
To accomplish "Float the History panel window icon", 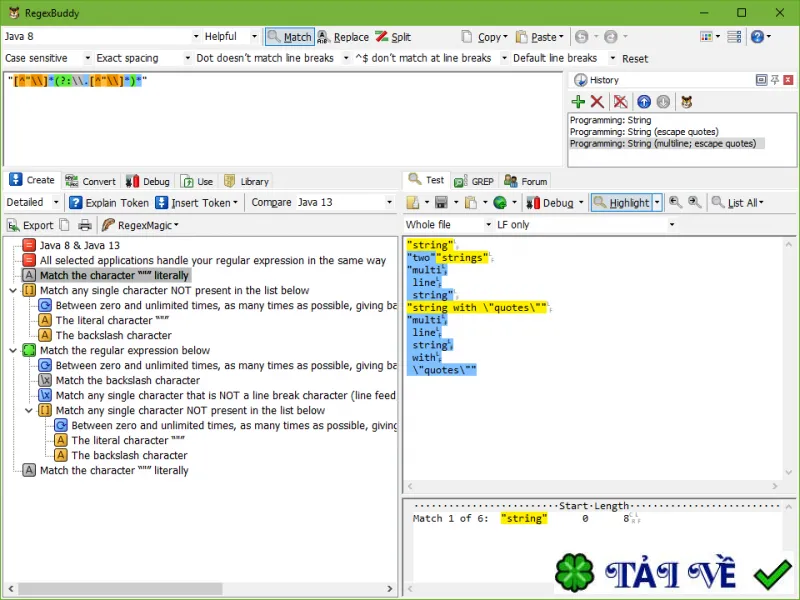I will pos(761,80).
